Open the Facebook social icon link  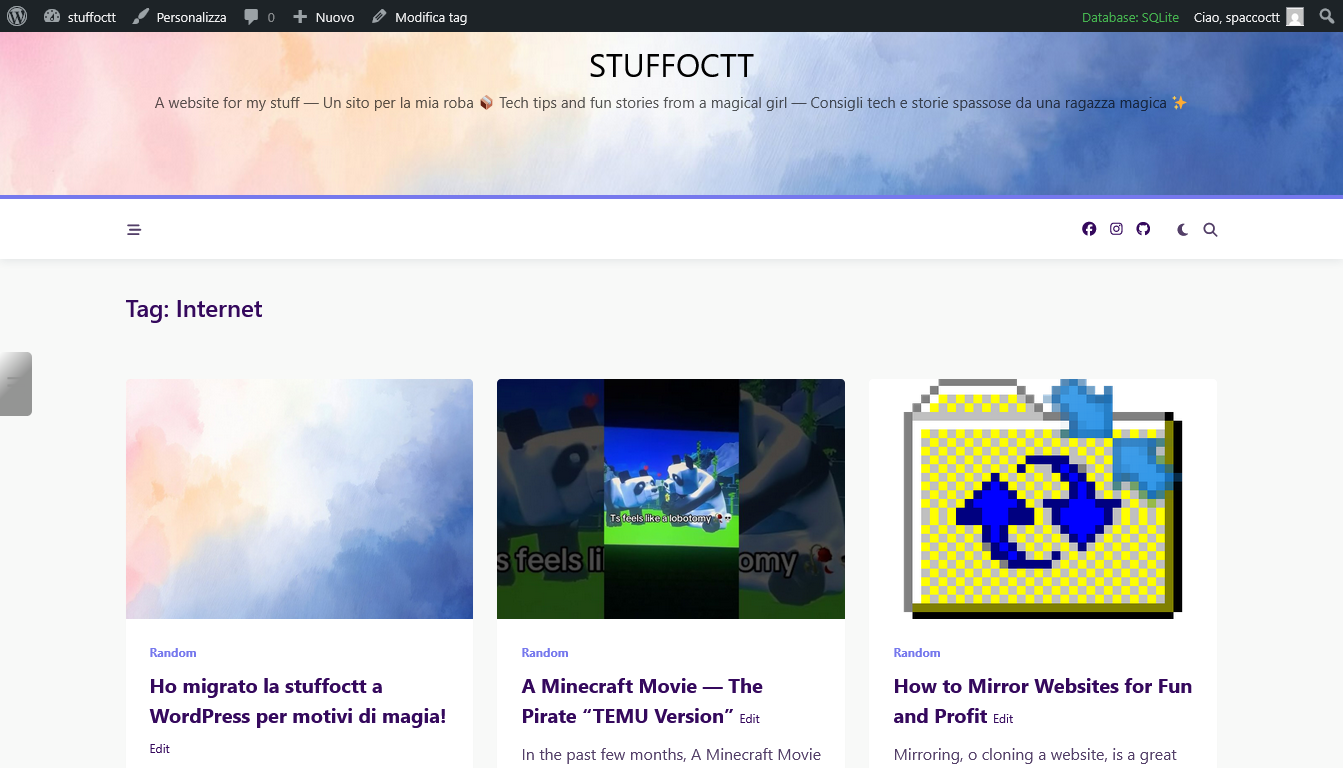(1089, 229)
